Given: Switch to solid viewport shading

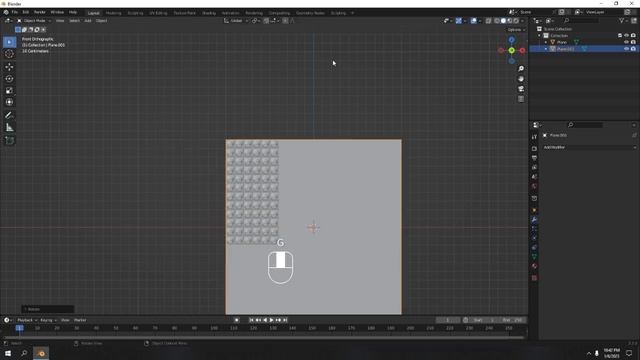Looking at the screenshot, I should (503, 21).
